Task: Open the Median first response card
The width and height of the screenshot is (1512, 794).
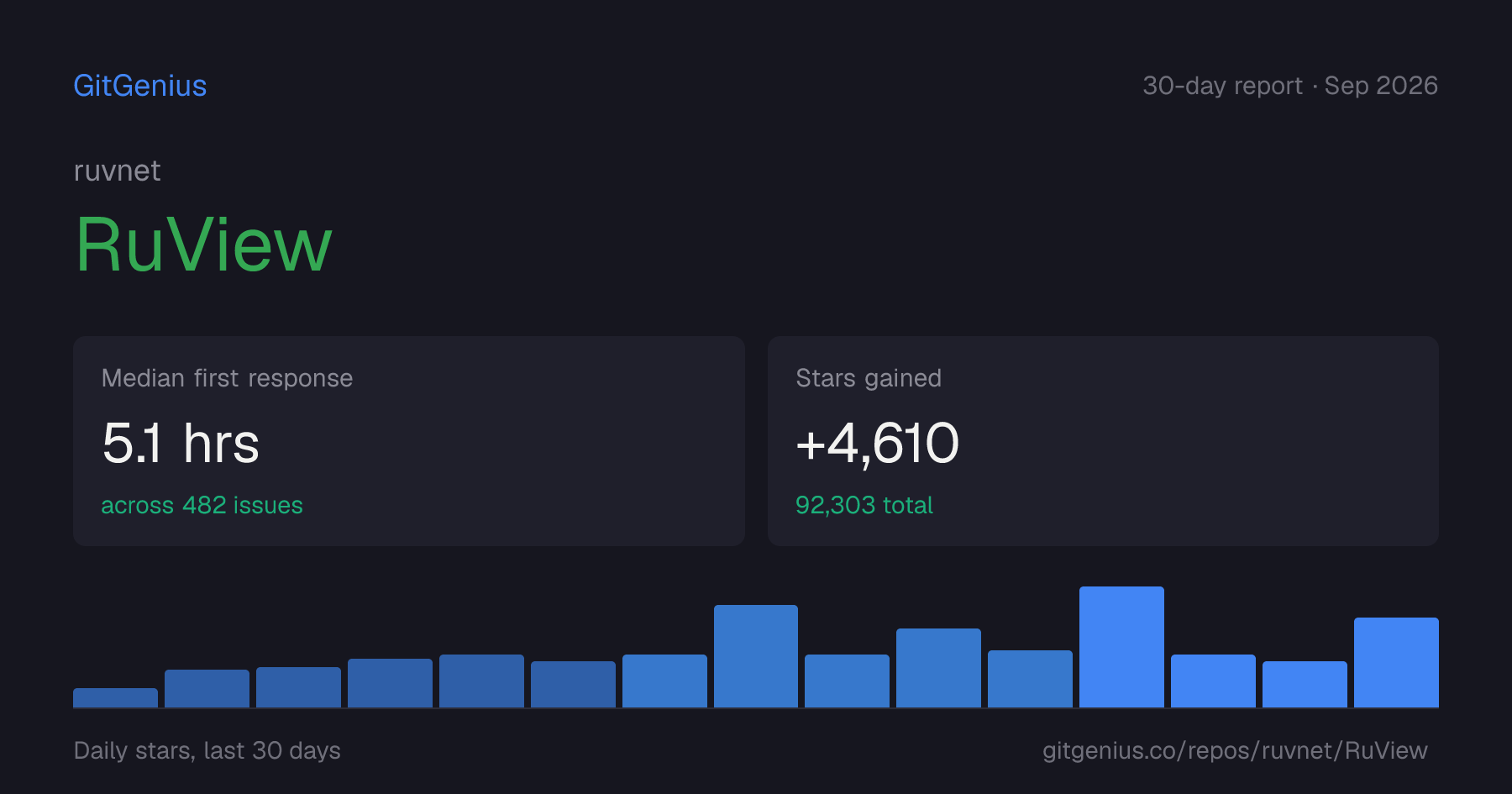Action: 409,441
